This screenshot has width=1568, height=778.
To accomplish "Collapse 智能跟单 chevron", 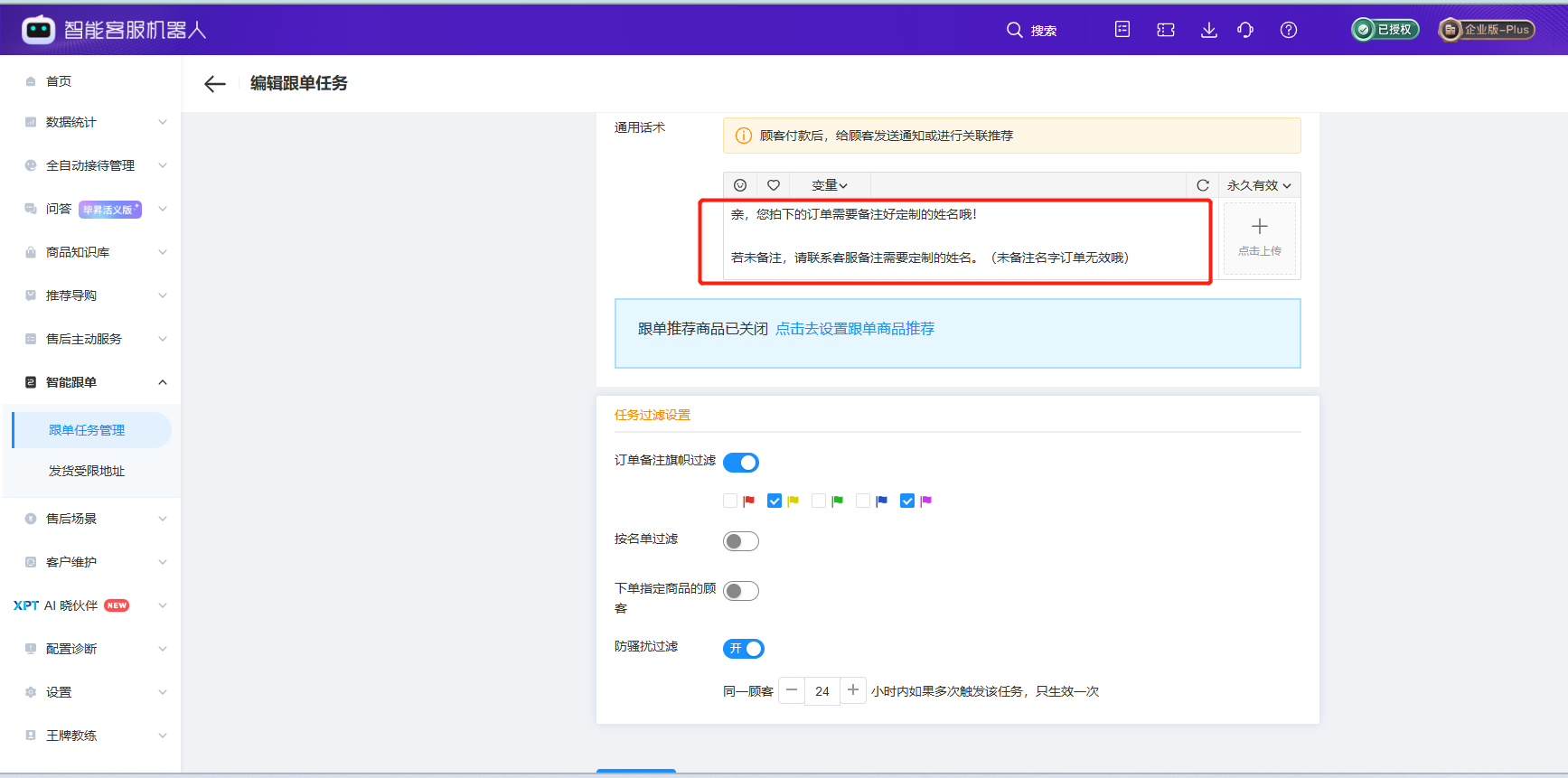I will (163, 382).
